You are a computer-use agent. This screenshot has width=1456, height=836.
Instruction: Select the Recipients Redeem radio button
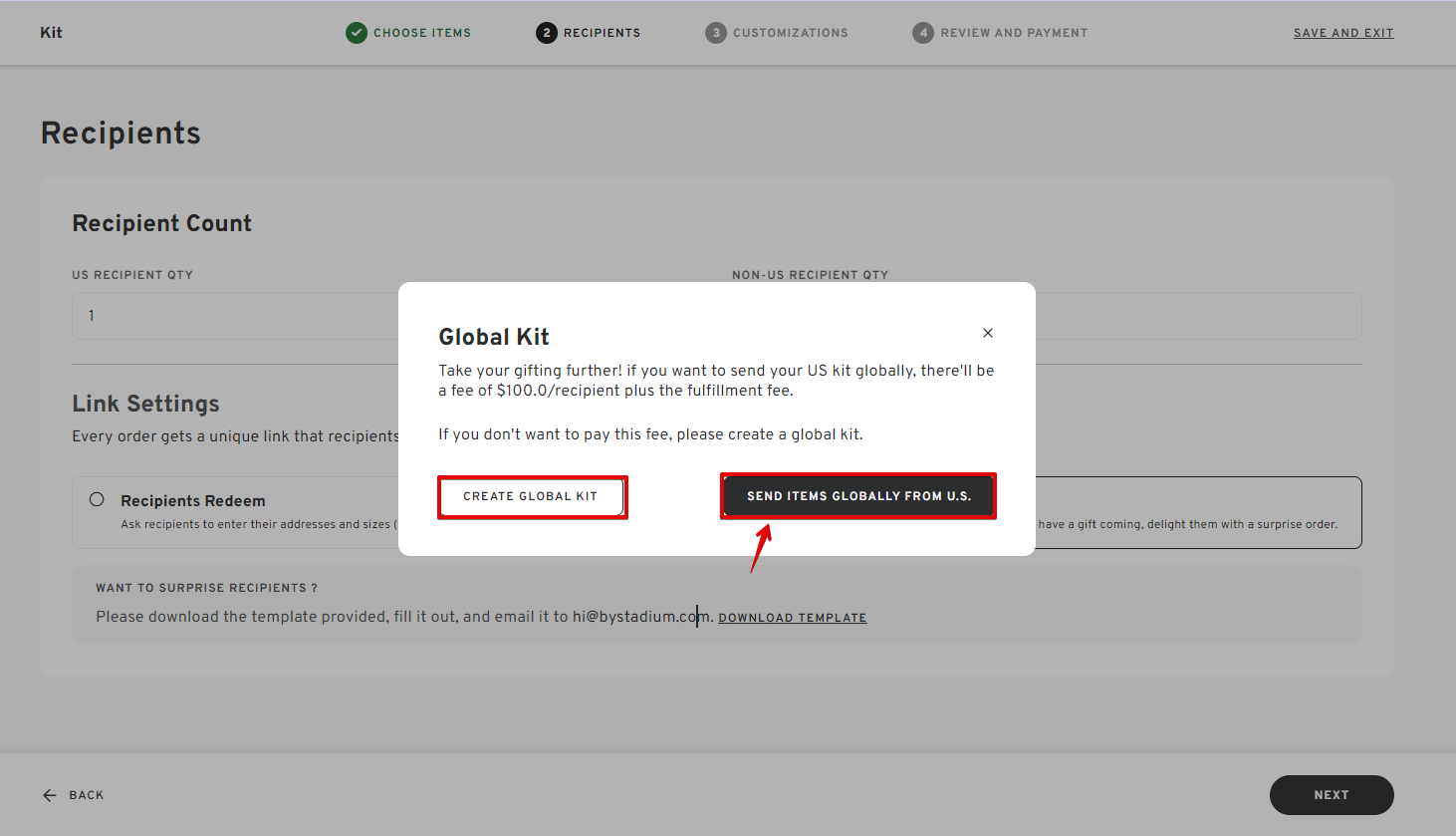pos(97,500)
